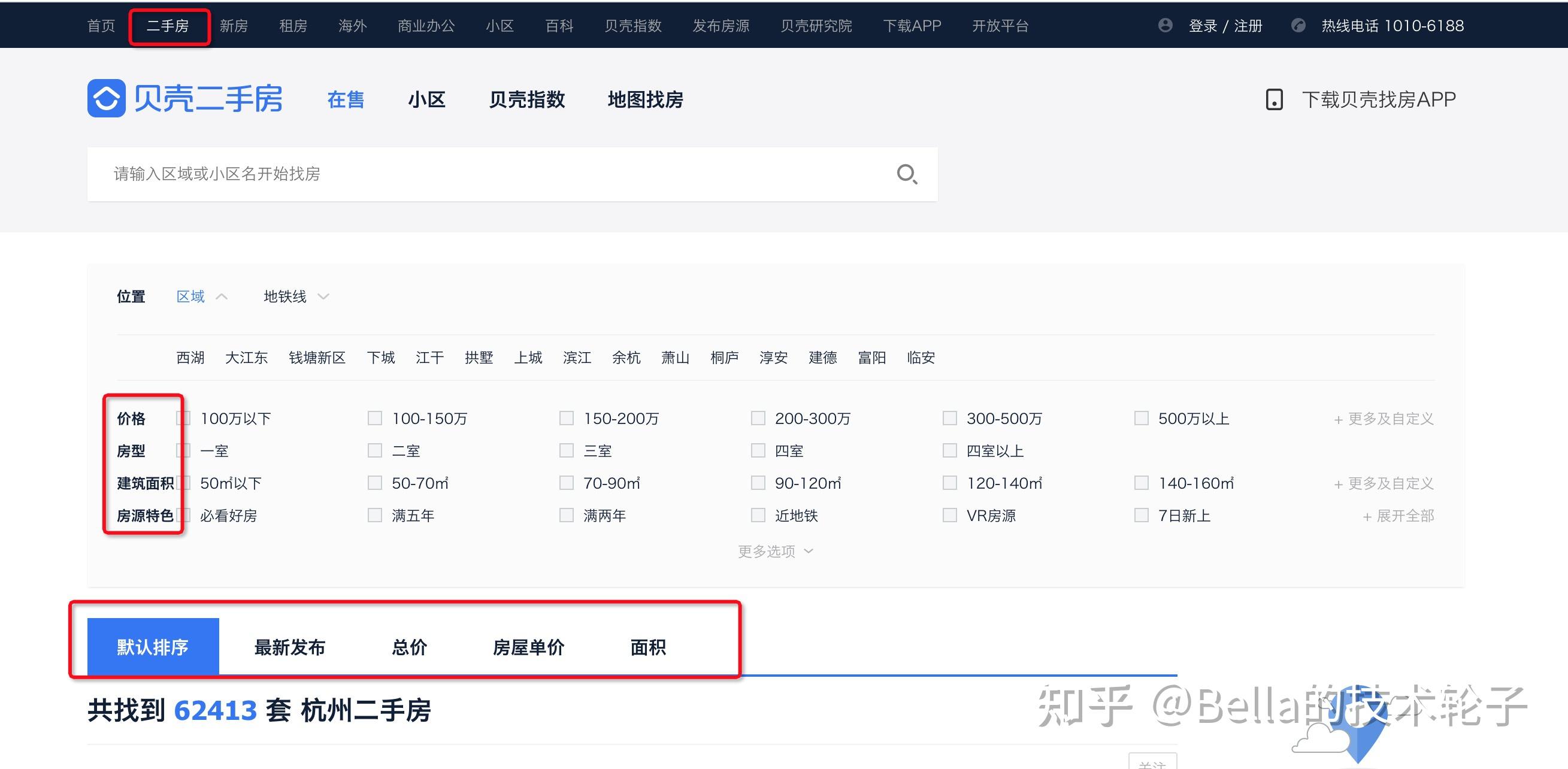Open 更多及自定义 for price
The width and height of the screenshot is (1568, 769).
pos(1384,419)
